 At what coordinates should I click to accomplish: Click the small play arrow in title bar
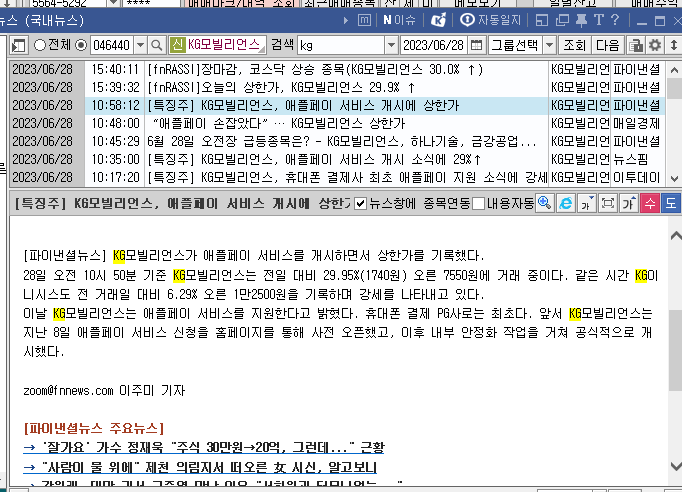346,20
